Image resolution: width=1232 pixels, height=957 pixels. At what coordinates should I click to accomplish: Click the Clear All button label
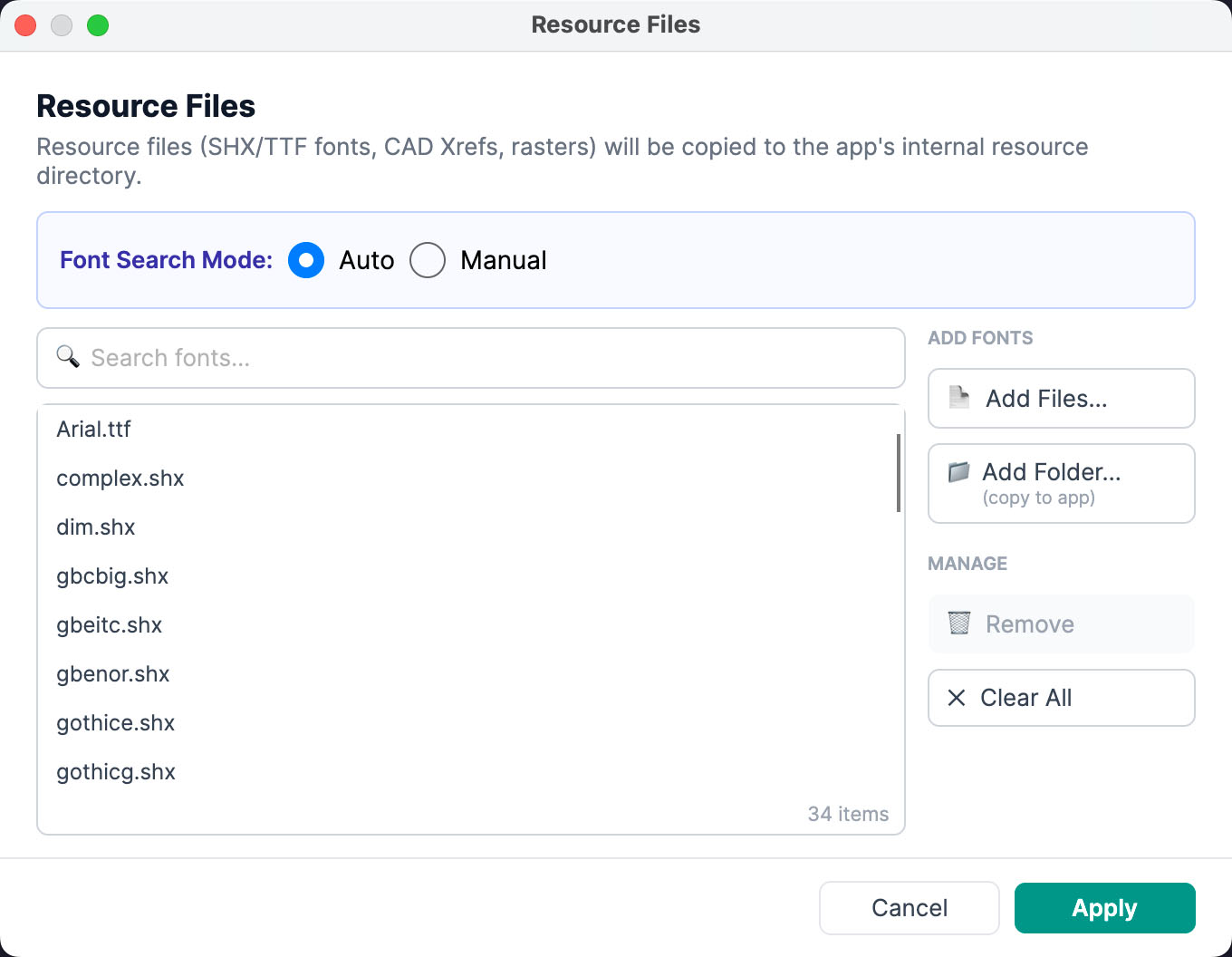pyautogui.click(x=1026, y=698)
